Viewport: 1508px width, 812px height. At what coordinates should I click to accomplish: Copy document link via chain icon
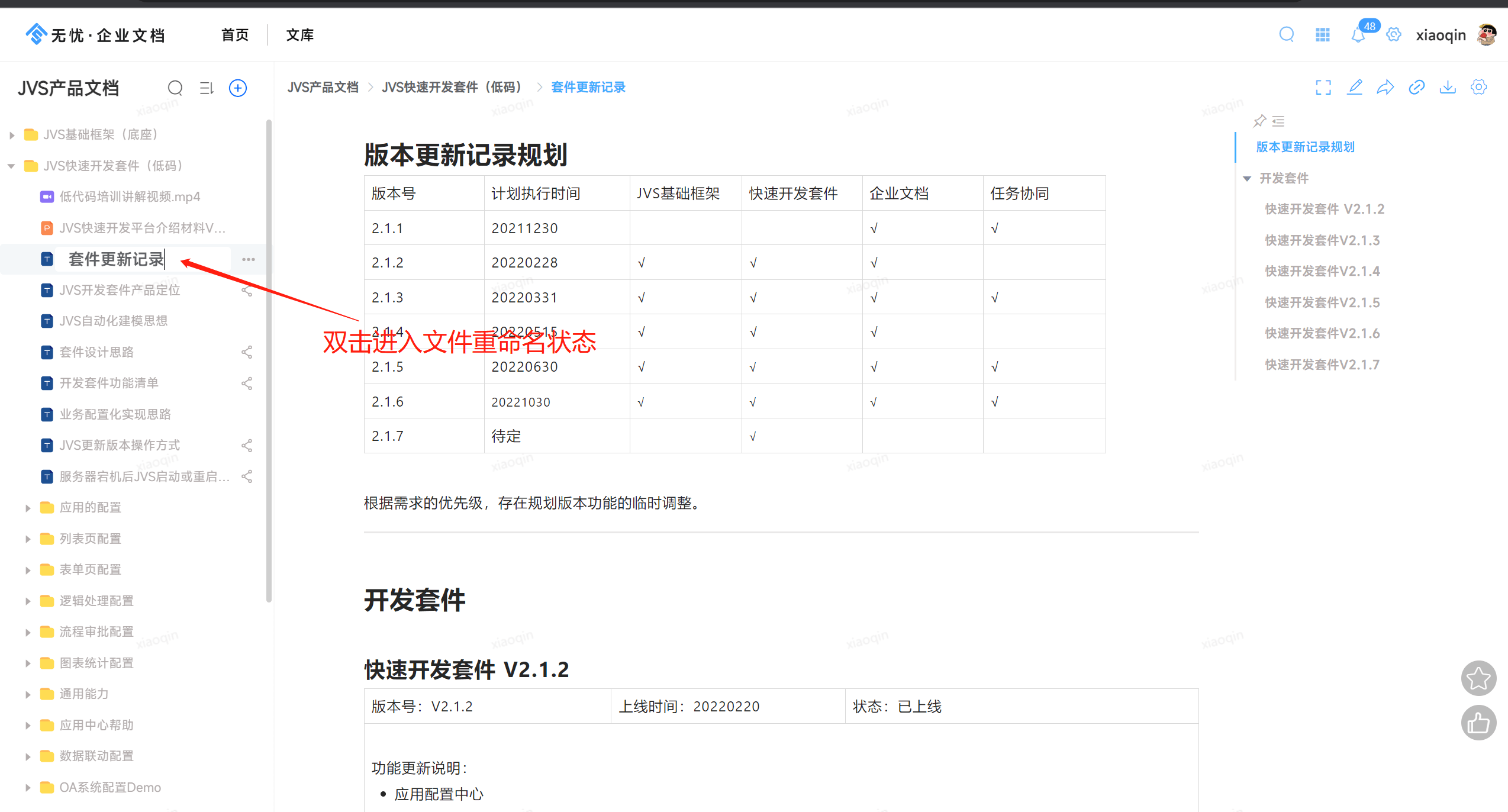tap(1416, 88)
